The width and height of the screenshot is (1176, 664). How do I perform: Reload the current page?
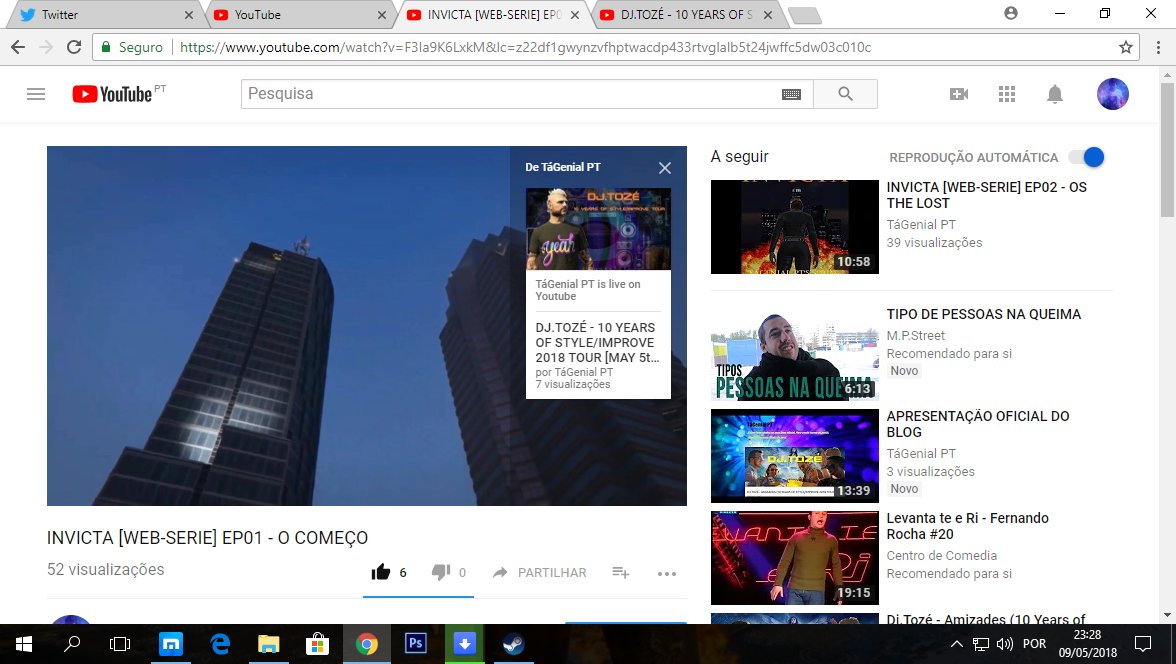pyautogui.click(x=74, y=47)
